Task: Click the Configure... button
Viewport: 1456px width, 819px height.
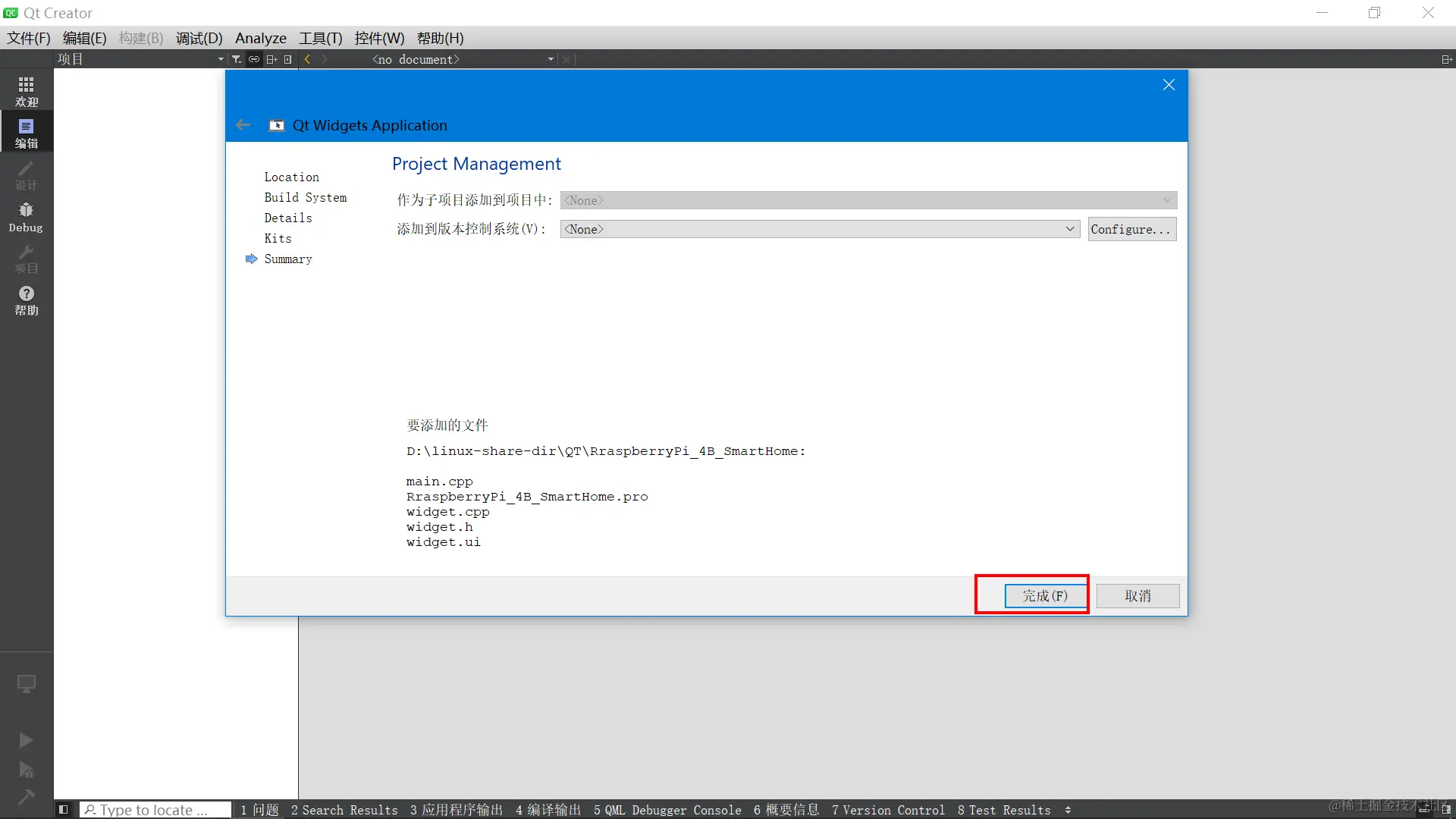Action: coord(1131,229)
